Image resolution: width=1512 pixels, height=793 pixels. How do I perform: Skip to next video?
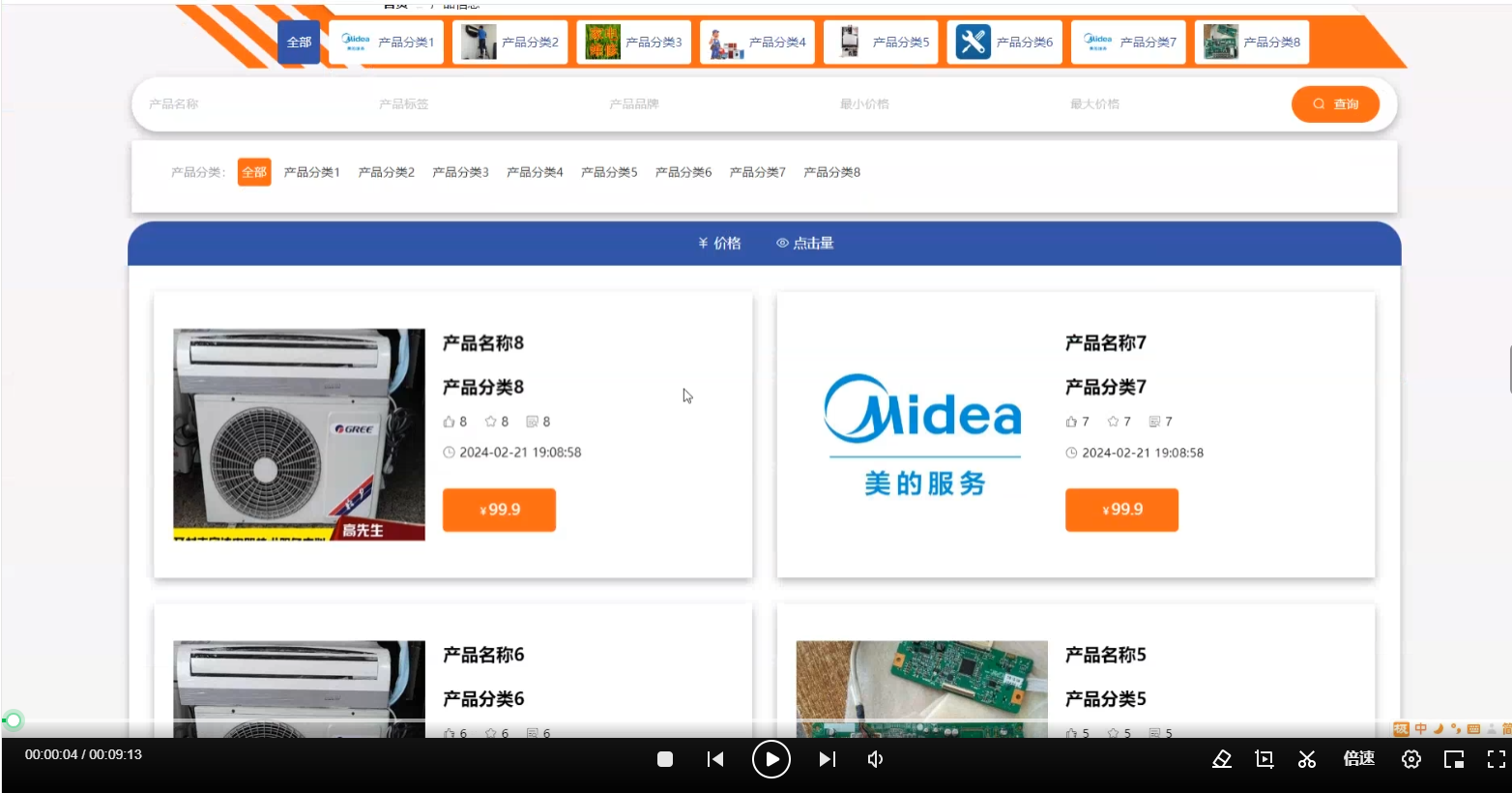tap(828, 759)
